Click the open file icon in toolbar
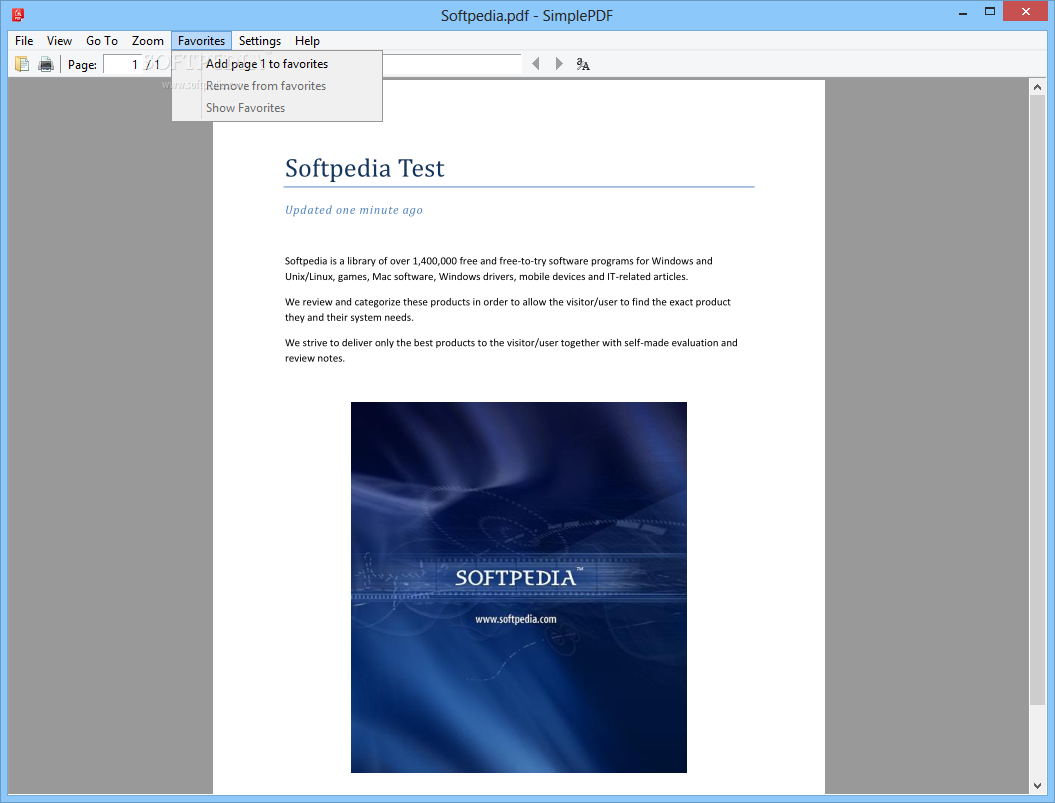 click(x=22, y=65)
